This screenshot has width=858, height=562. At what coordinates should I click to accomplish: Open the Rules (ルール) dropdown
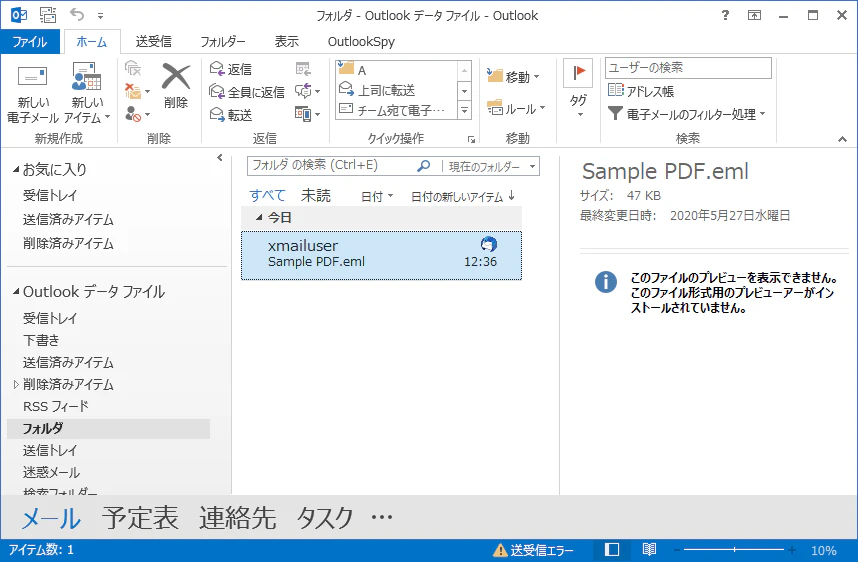(516, 108)
